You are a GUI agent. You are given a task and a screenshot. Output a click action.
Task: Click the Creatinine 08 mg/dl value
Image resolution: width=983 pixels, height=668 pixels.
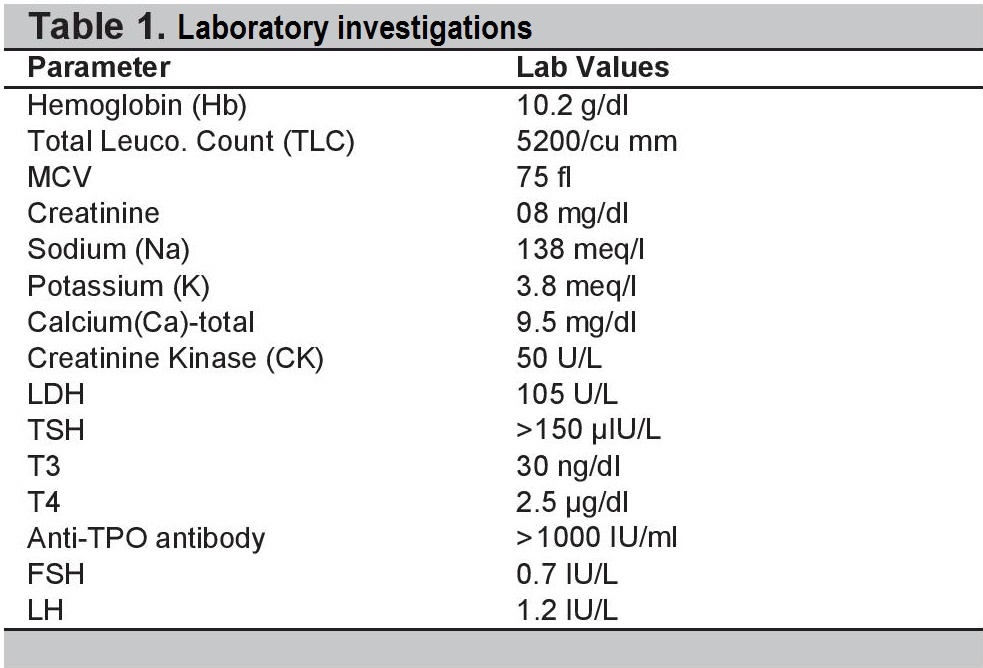click(572, 214)
